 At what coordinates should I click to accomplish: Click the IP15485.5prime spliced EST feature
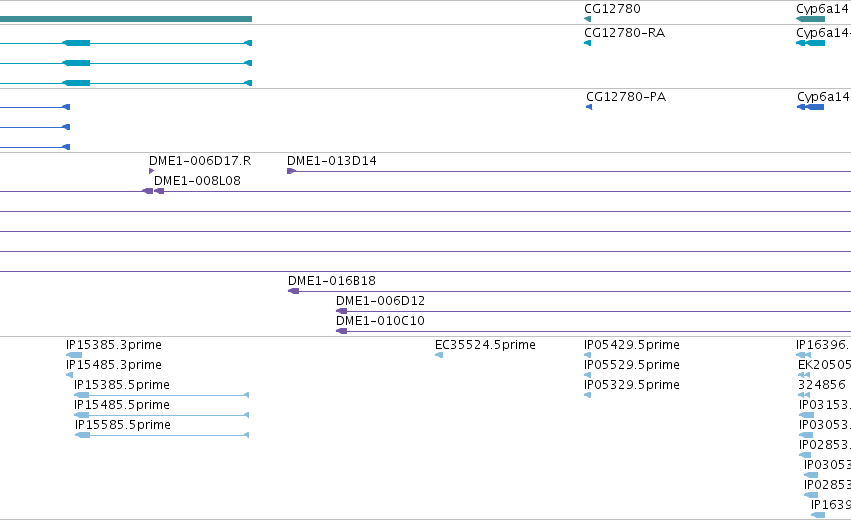click(161, 415)
